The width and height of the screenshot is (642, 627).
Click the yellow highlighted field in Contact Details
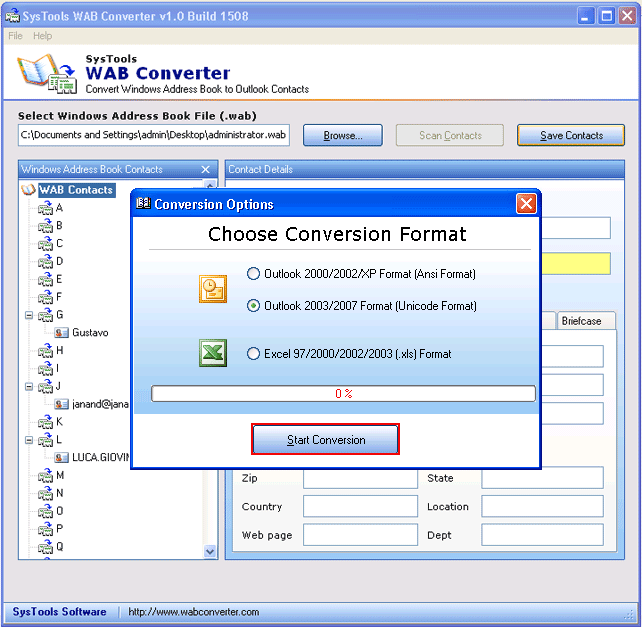point(576,263)
